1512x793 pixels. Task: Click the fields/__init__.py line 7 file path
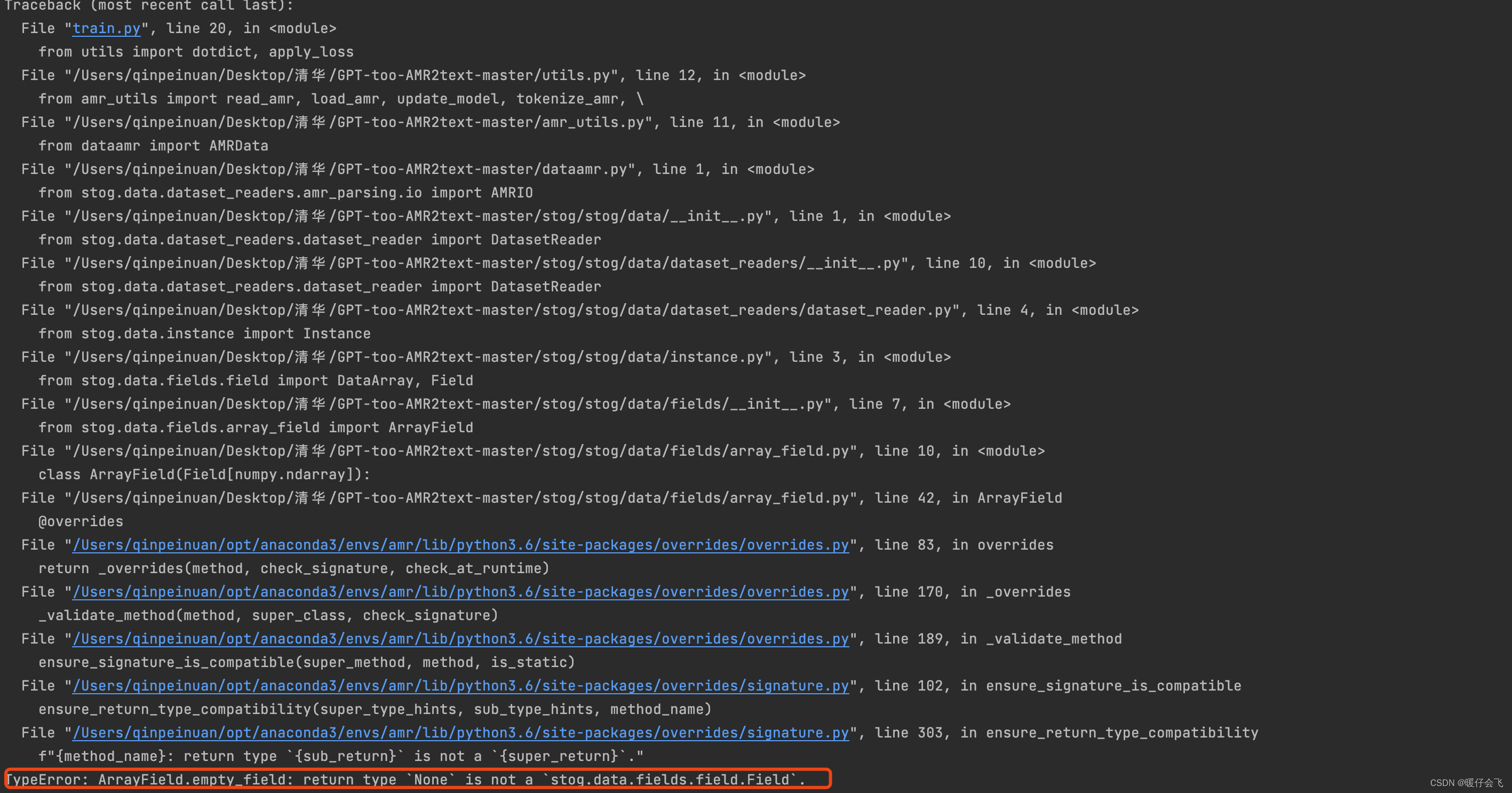448,404
